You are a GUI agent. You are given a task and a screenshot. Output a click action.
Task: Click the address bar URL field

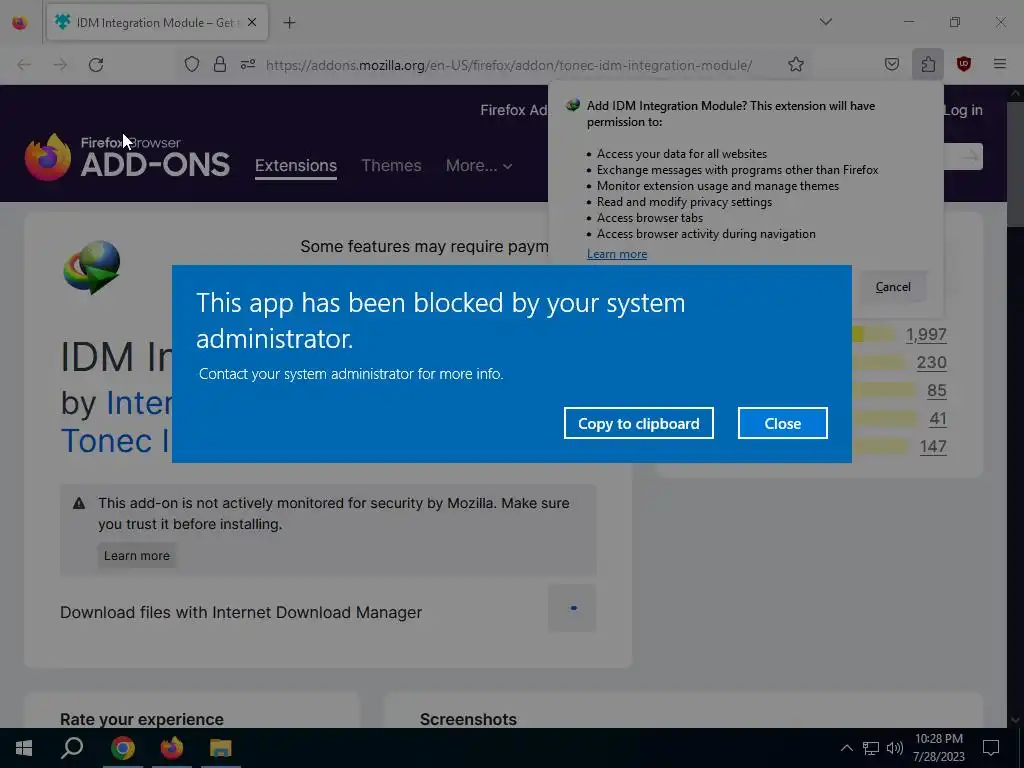(509, 65)
